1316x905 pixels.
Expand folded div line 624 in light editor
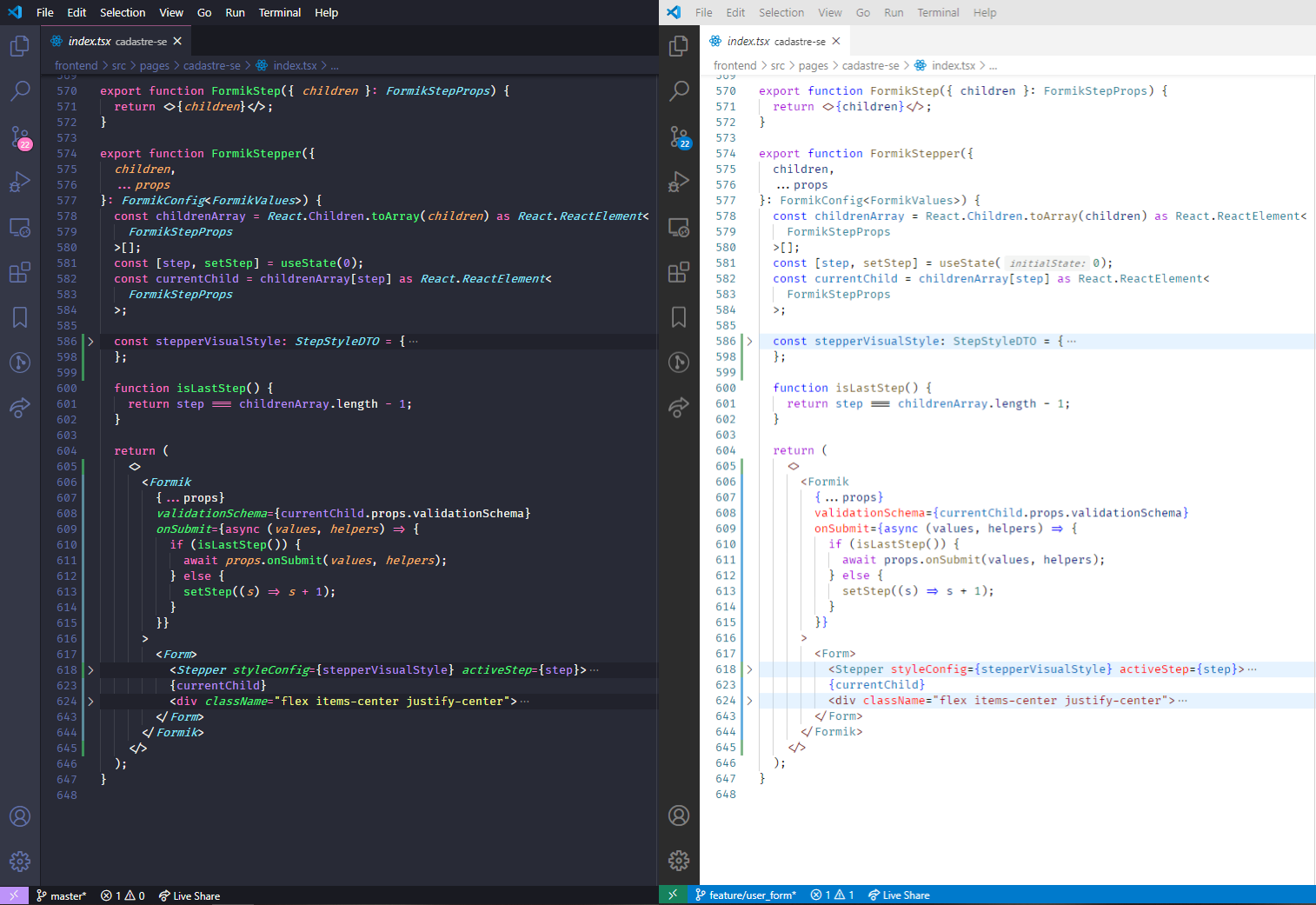pyautogui.click(x=749, y=701)
